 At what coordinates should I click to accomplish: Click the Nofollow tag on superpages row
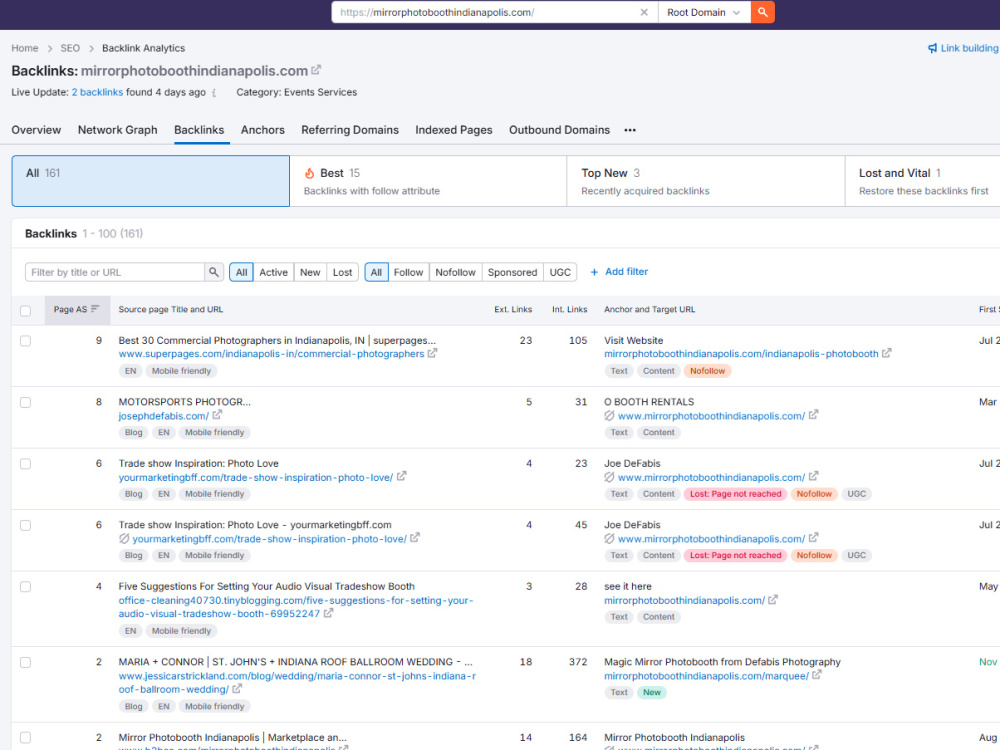point(707,371)
